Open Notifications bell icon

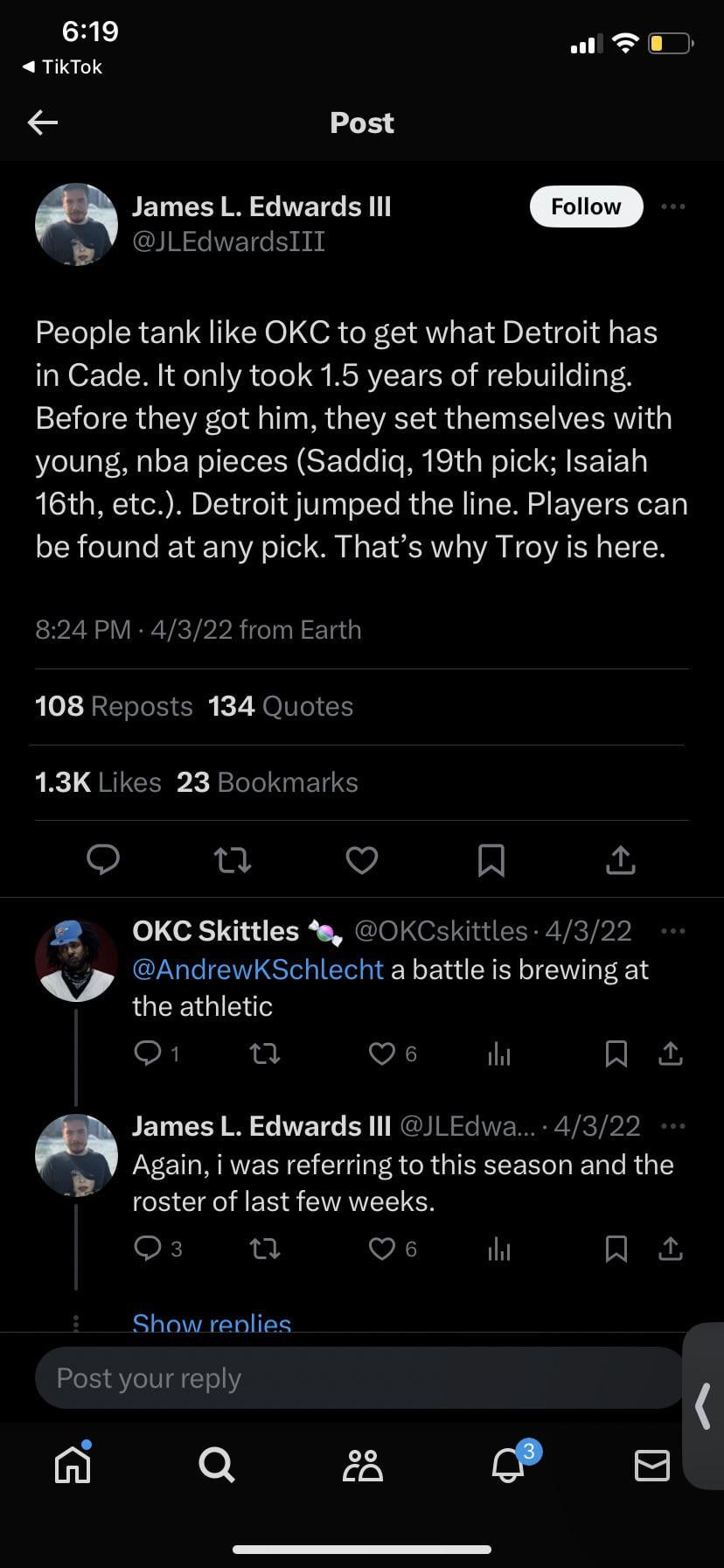508,1464
